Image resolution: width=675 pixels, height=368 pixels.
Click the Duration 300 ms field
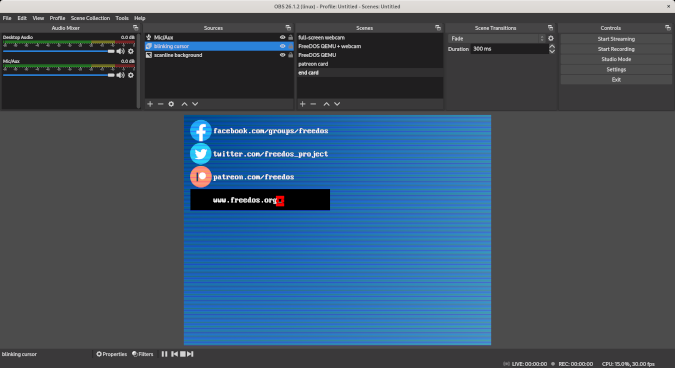click(x=509, y=49)
